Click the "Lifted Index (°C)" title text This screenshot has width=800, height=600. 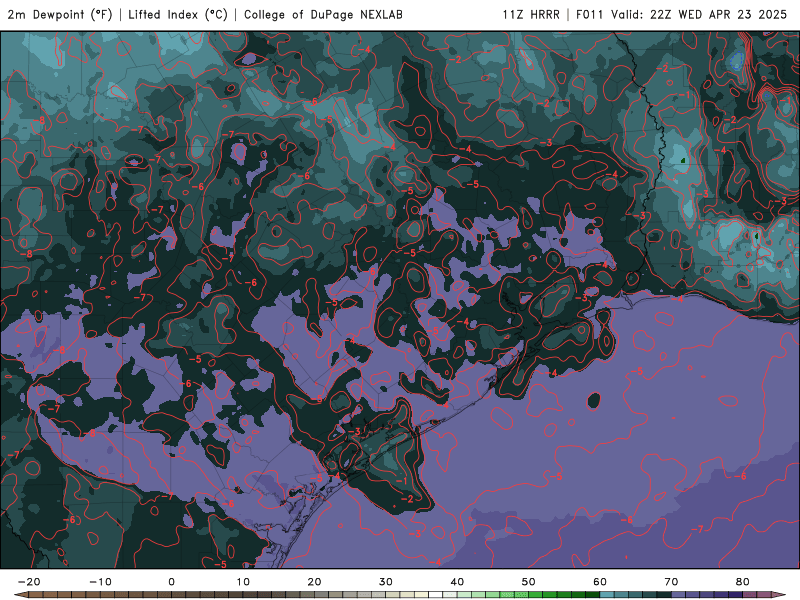(x=178, y=15)
